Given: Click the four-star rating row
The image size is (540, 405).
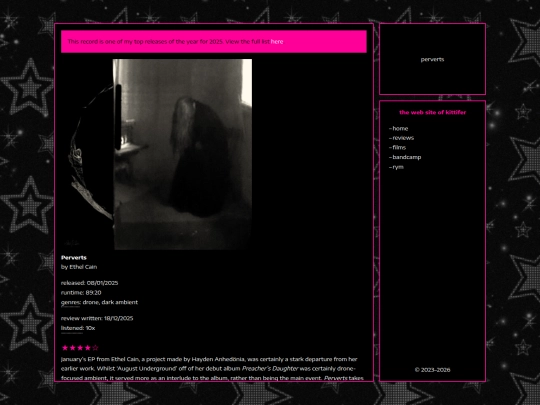Looking at the screenshot, I should (x=80, y=348).
